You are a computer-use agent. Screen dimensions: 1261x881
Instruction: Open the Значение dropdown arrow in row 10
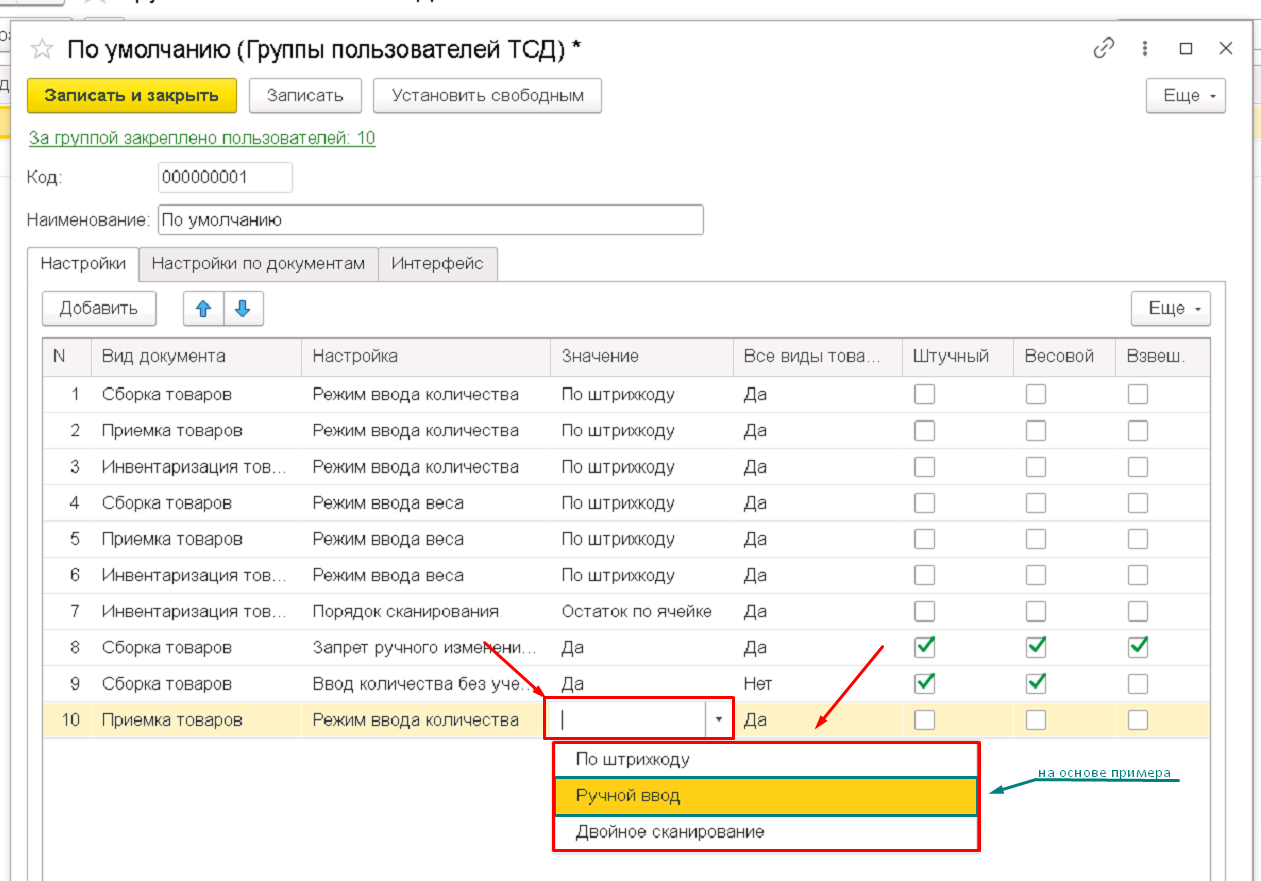point(717,719)
